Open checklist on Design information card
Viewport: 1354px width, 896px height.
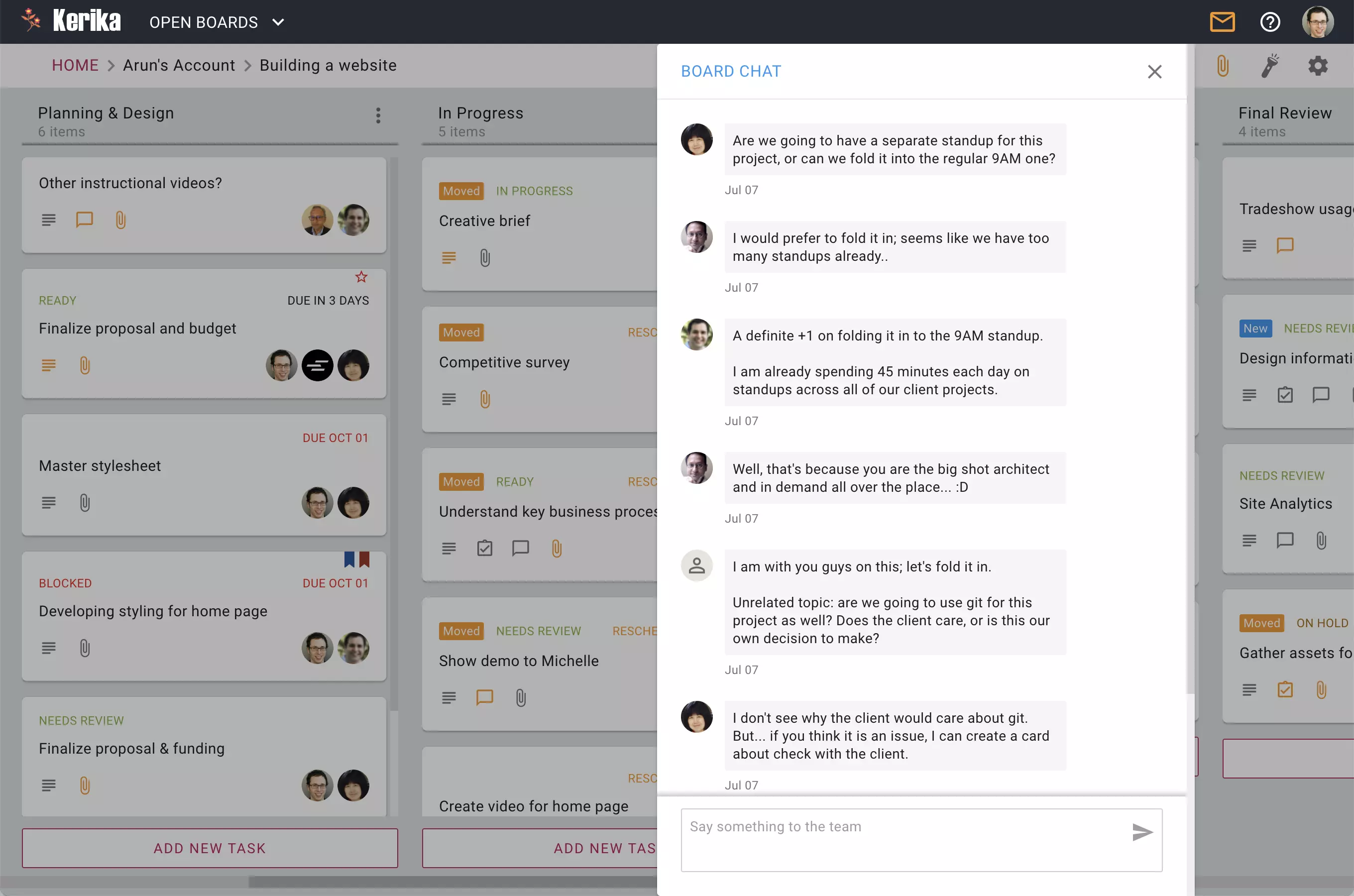click(1285, 395)
